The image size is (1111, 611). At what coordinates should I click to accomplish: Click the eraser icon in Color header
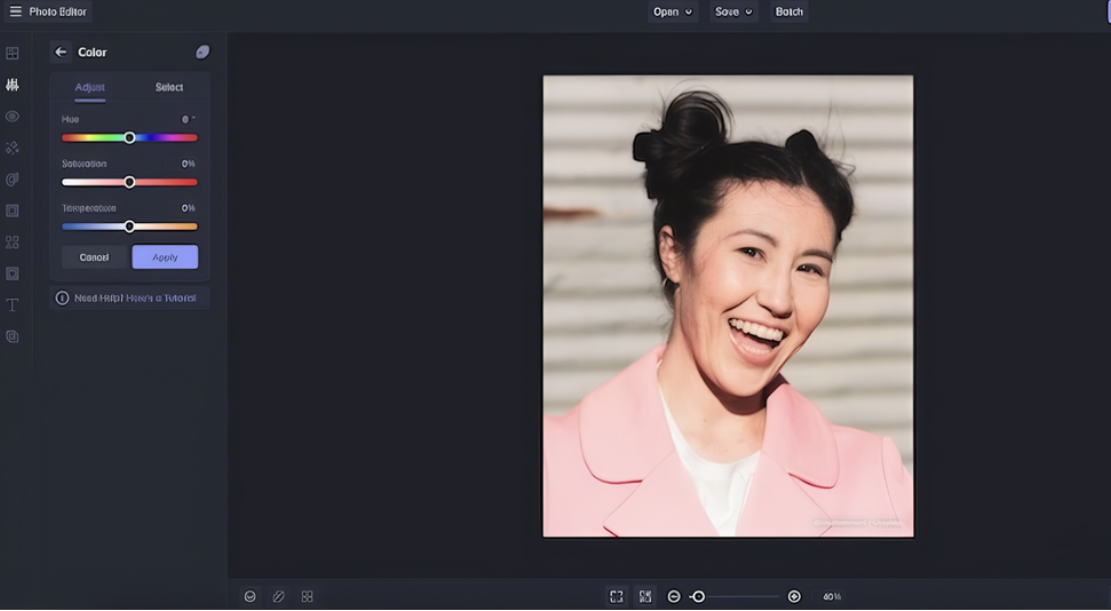click(203, 52)
